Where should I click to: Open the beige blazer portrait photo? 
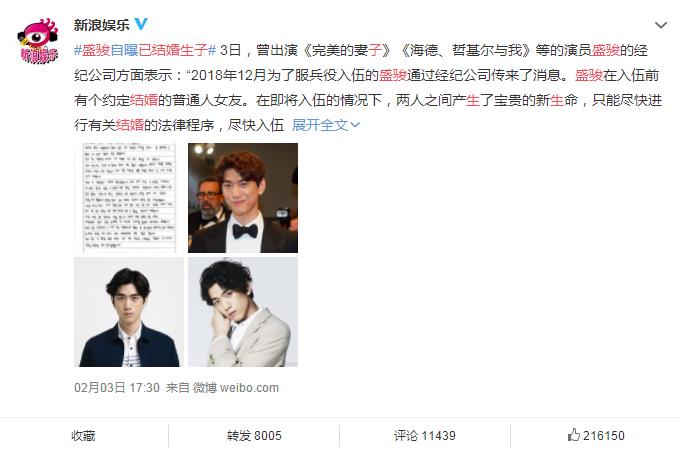click(x=243, y=312)
